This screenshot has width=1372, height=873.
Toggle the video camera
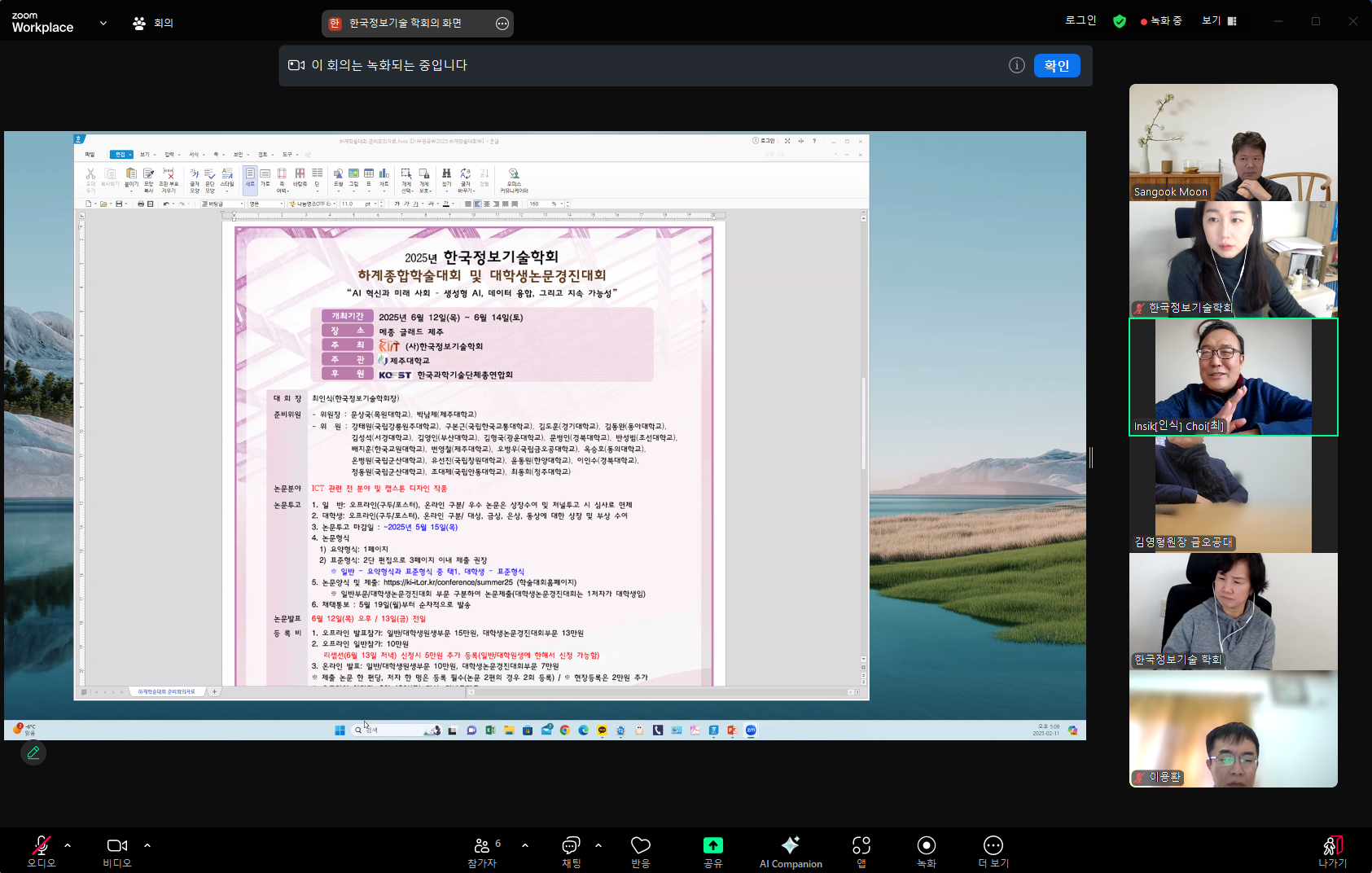click(x=116, y=846)
